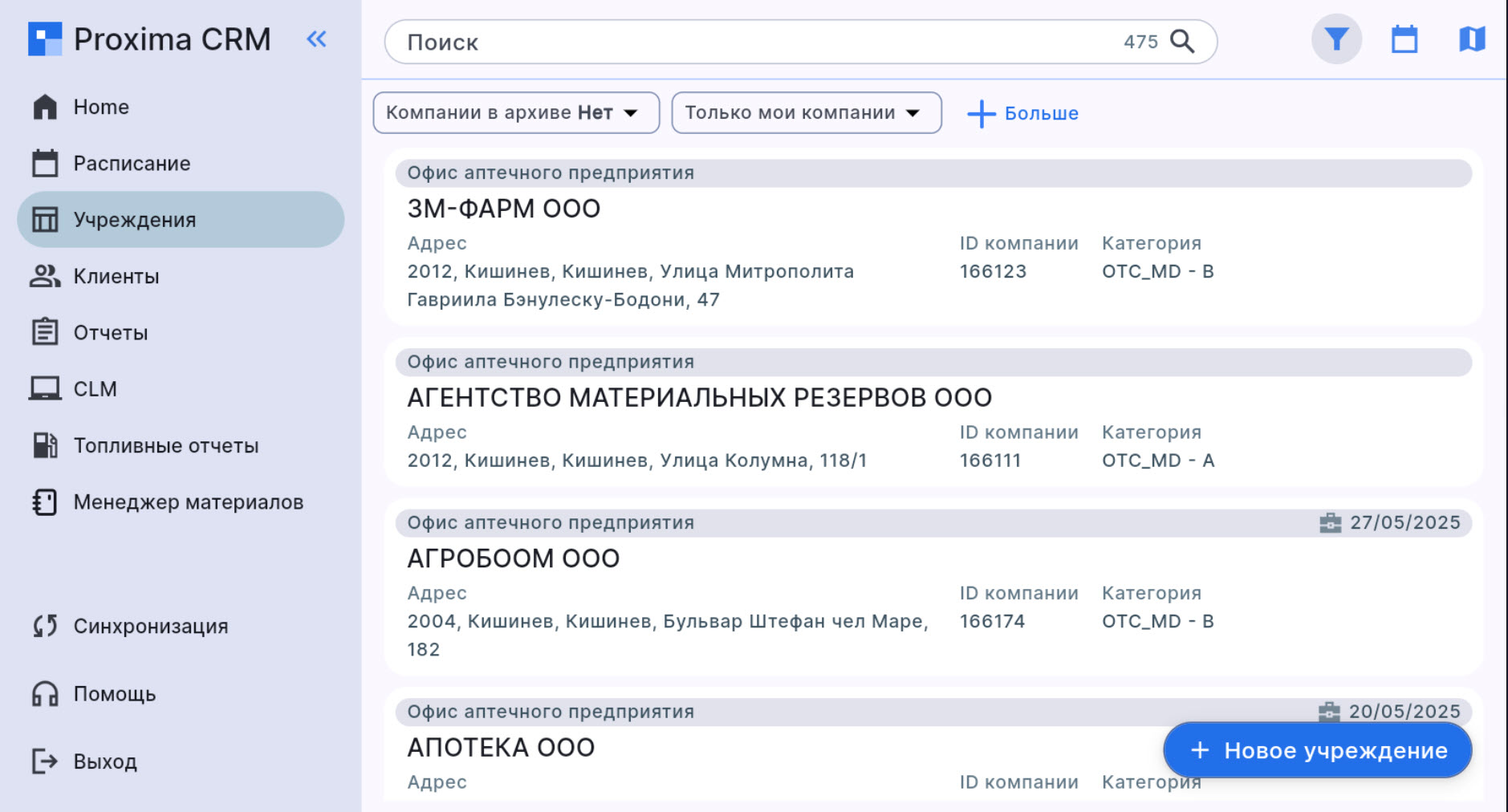This screenshot has height=812, width=1508.
Task: Open the АГРОБООМ ООО company card
Action: [x=512, y=558]
